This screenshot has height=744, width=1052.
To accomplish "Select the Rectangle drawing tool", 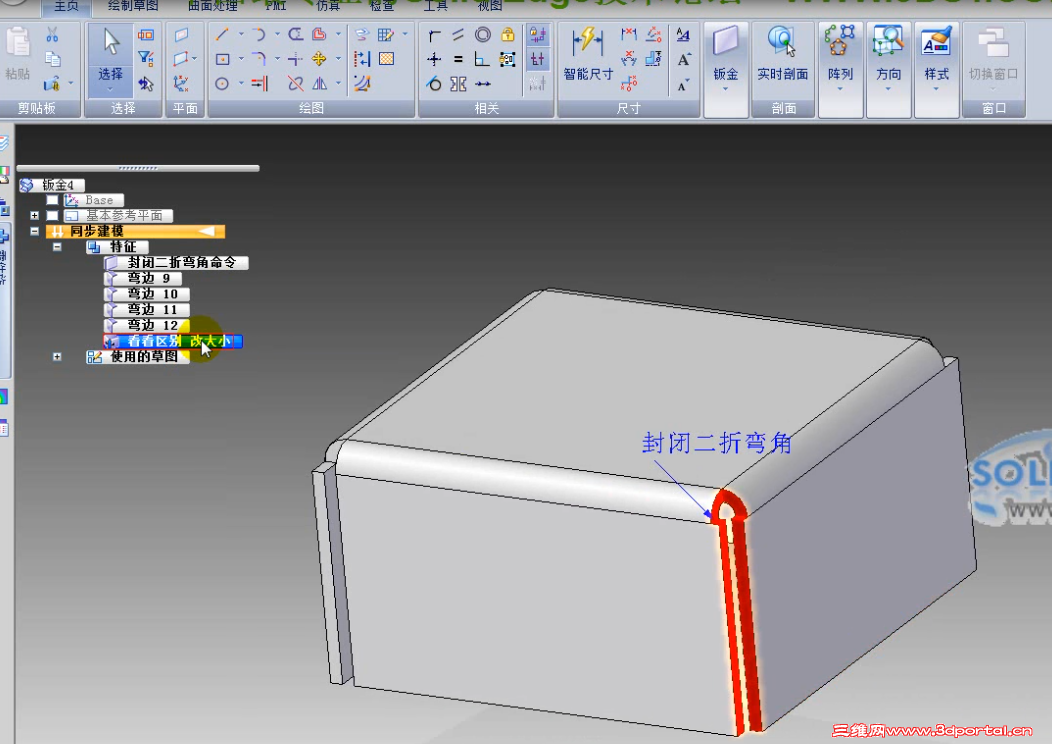I will point(222,59).
